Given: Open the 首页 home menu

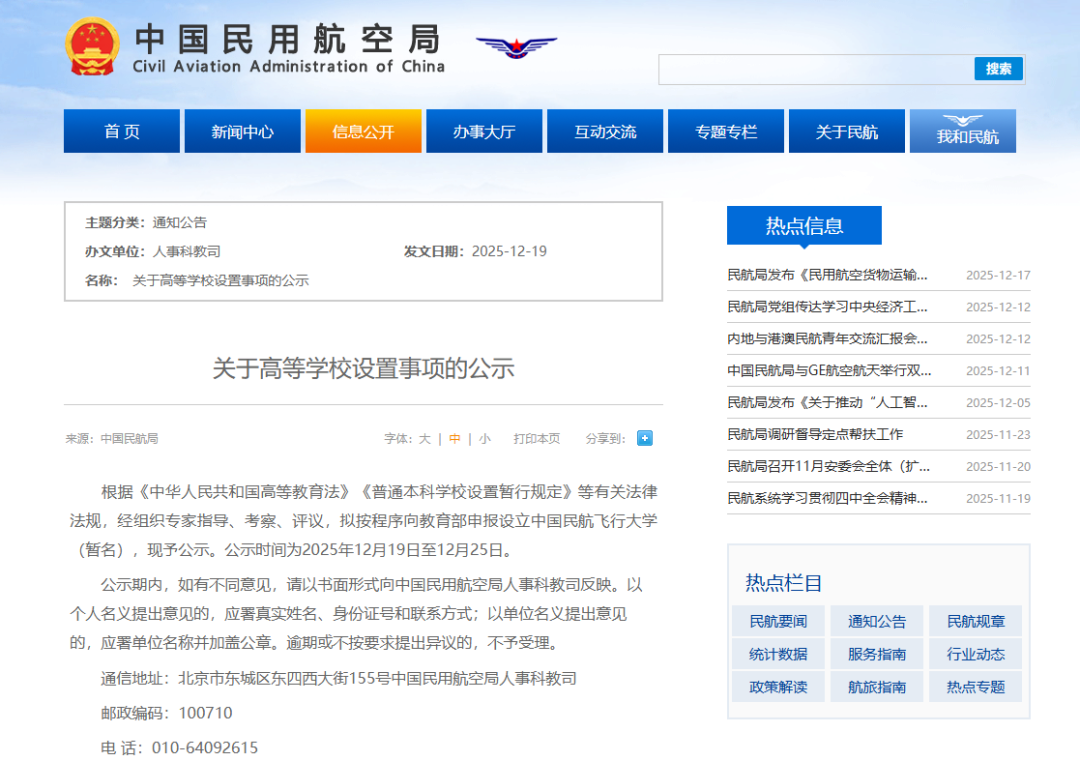Looking at the screenshot, I should tap(122, 131).
